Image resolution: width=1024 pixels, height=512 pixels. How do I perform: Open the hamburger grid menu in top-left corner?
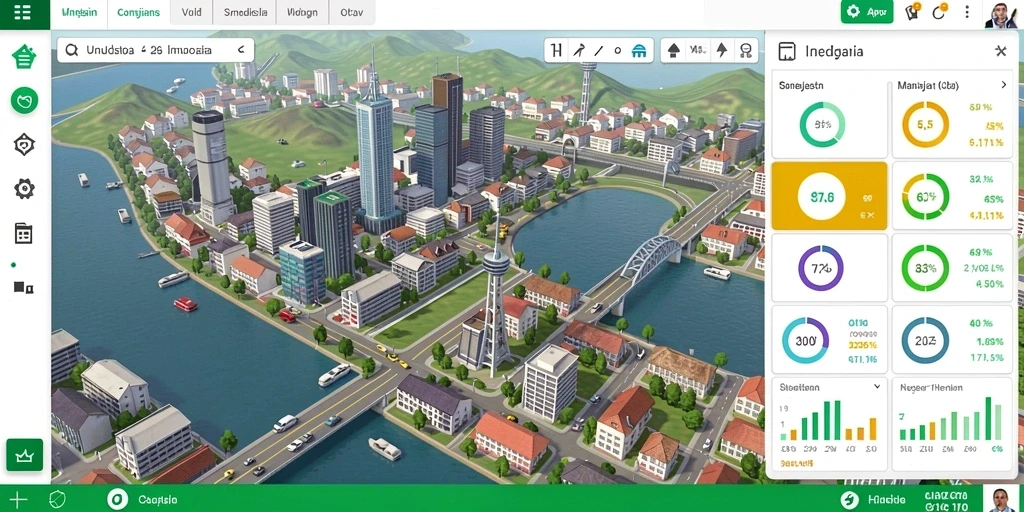point(22,12)
